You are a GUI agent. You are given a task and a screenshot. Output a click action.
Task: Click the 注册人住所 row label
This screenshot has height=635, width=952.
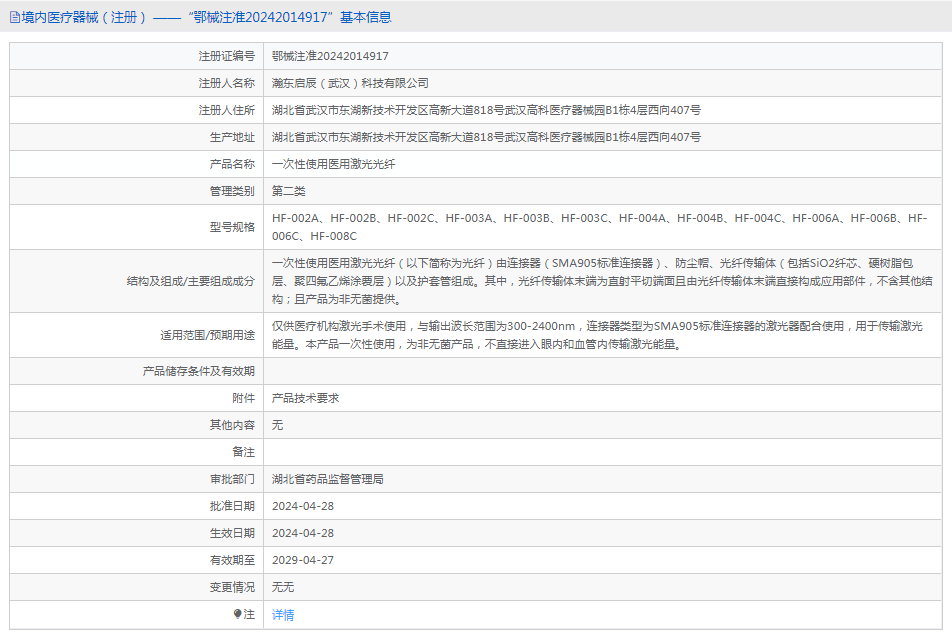click(x=226, y=110)
